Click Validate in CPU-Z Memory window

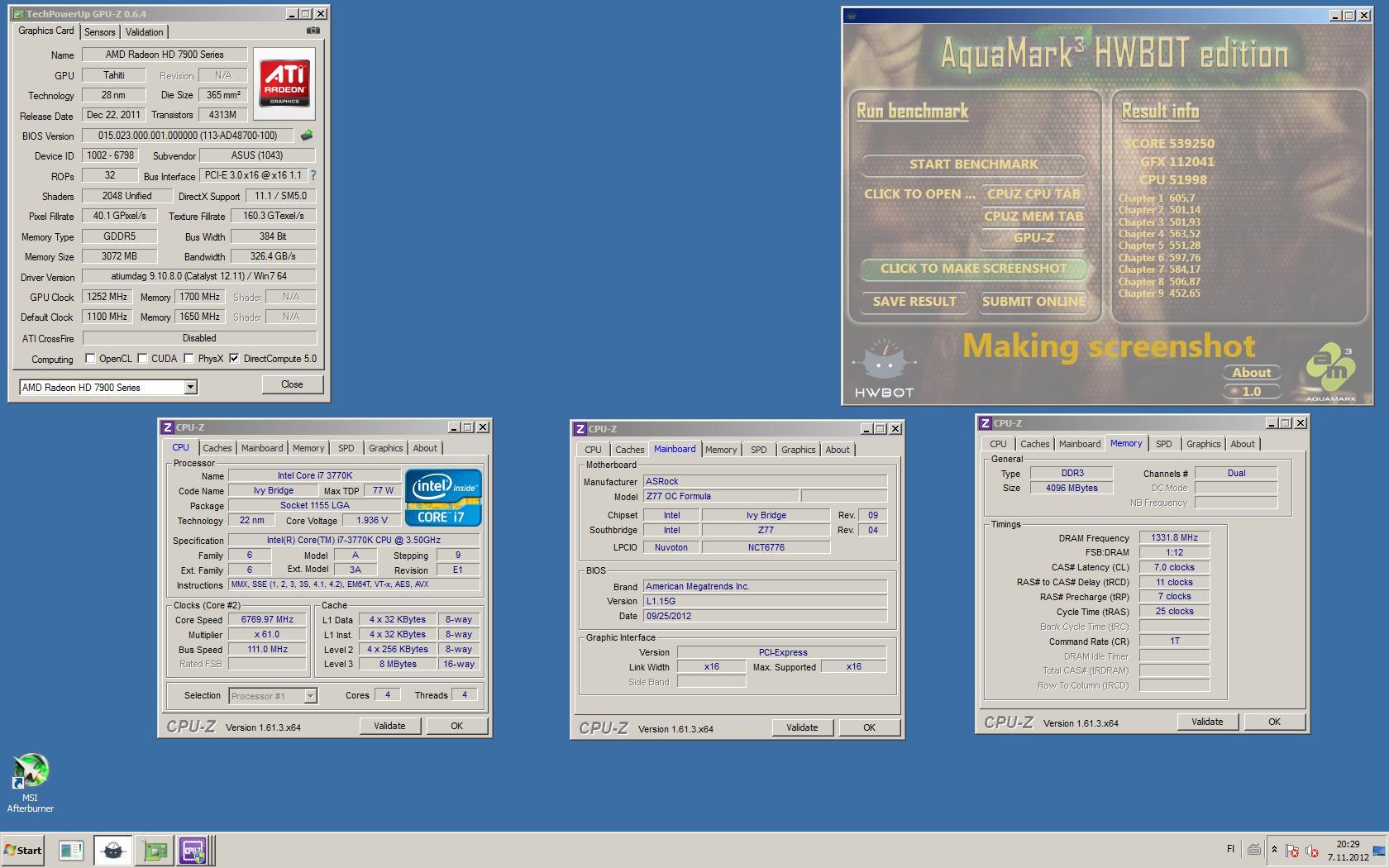[x=1207, y=722]
